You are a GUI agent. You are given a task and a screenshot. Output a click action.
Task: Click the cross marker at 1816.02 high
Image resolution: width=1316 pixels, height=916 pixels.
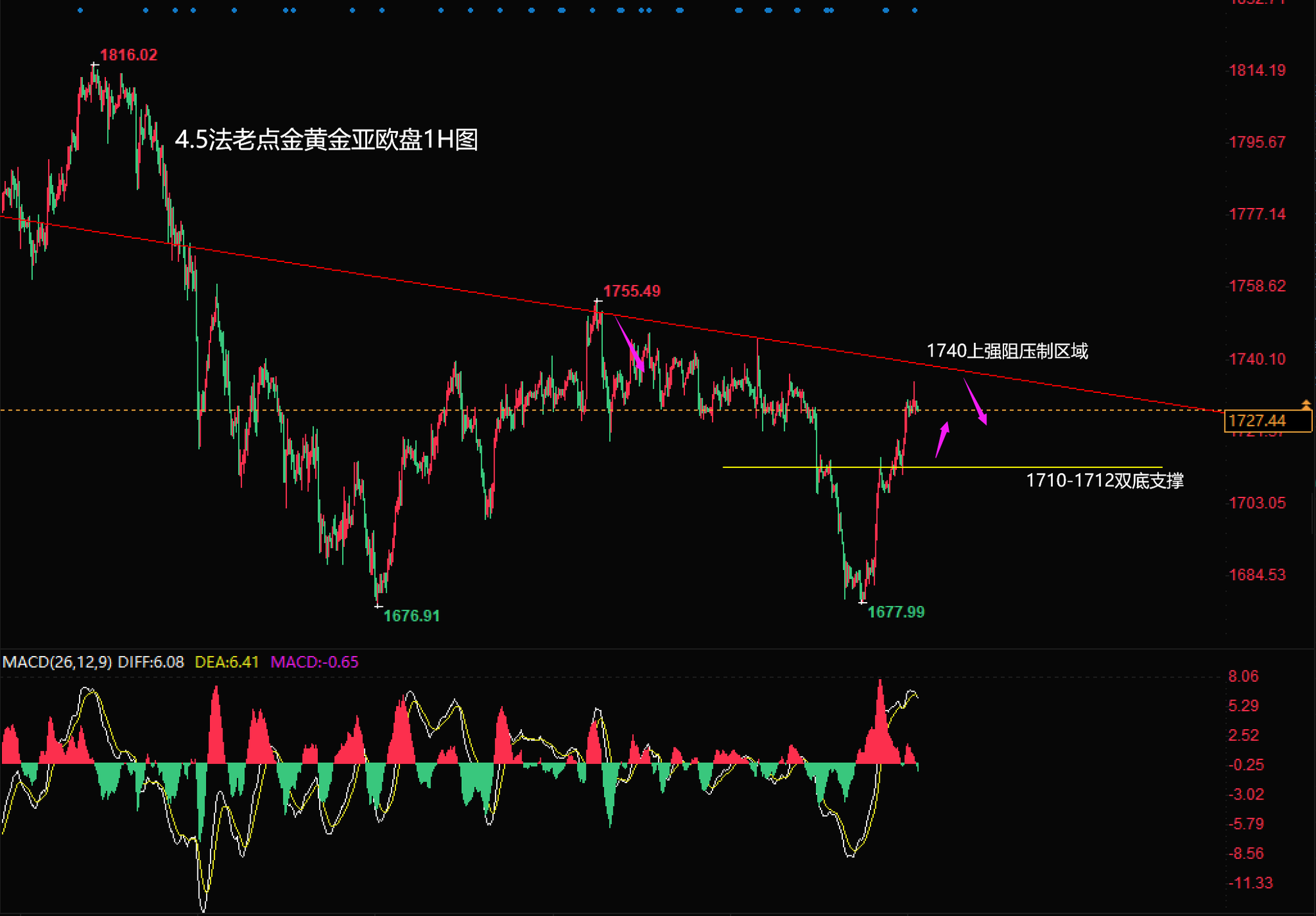pos(95,64)
